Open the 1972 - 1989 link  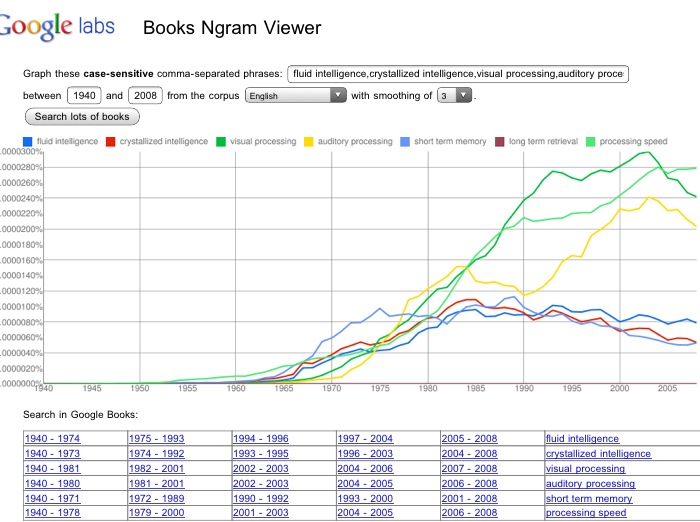point(157,498)
